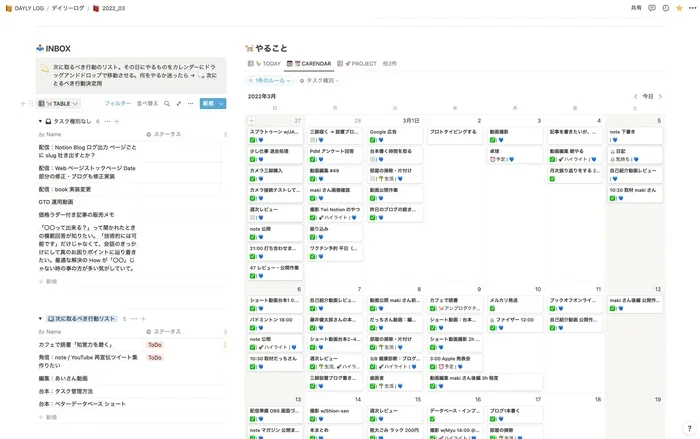Click plus icon on the 27 calendar cell
The image size is (700, 439).
coord(251,121)
